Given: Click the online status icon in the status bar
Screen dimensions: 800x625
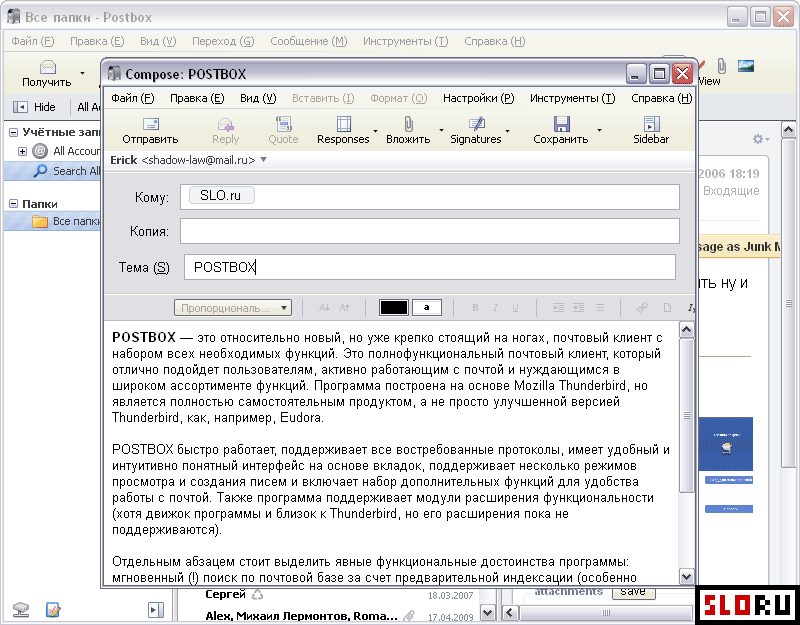Looking at the screenshot, I should 21,609.
